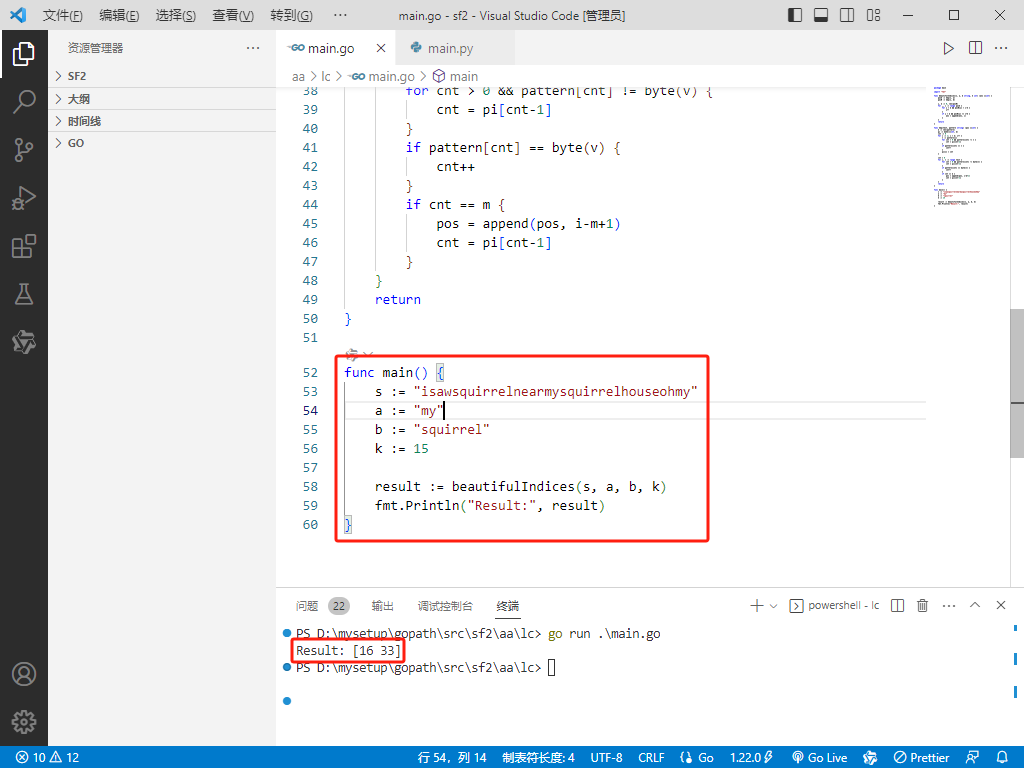Change tab size via 制表符长度: 4
Image resolution: width=1024 pixels, height=768 pixels.
(x=538, y=758)
